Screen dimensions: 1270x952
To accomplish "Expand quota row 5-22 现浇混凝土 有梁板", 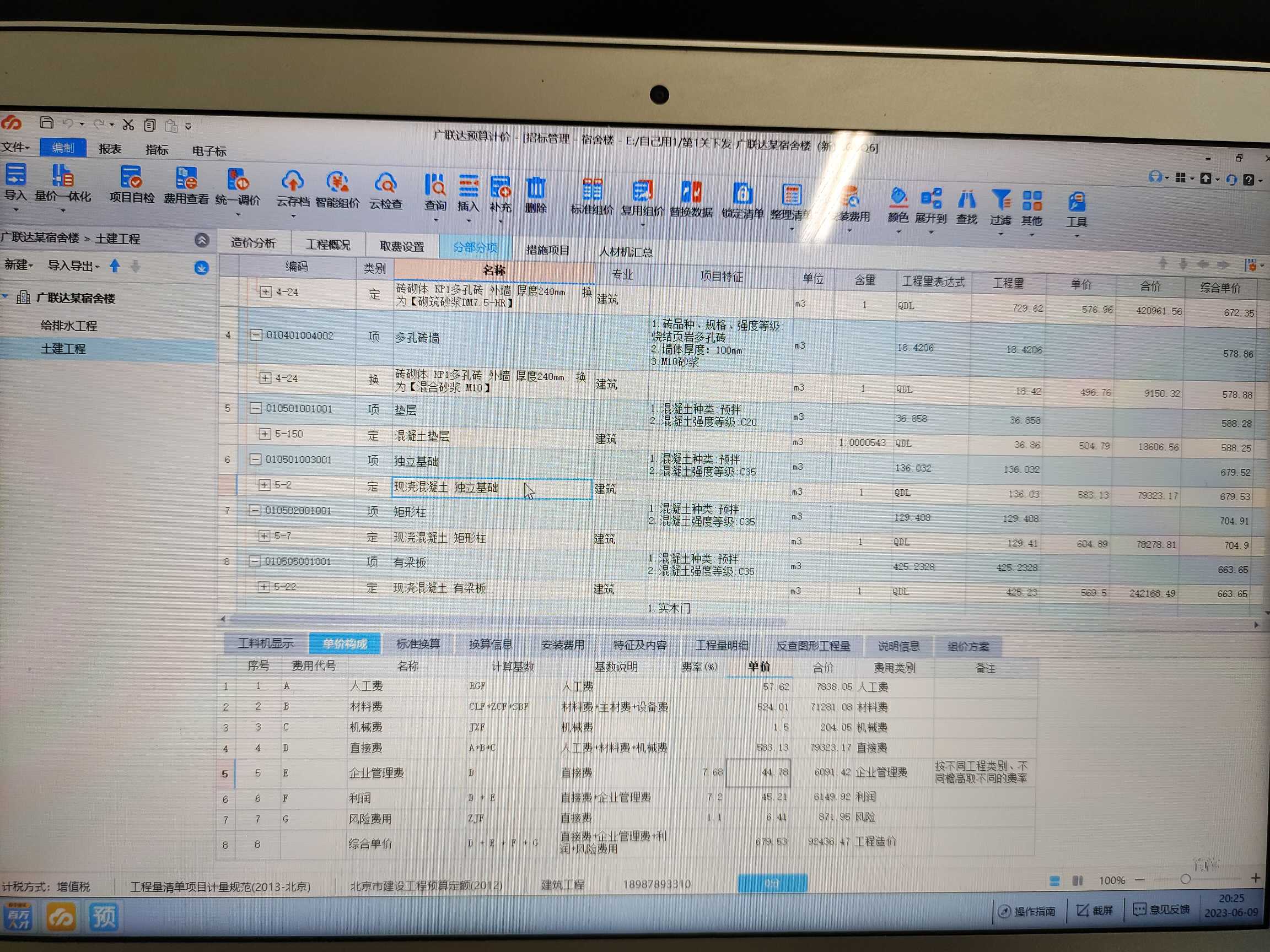I will click(x=263, y=587).
